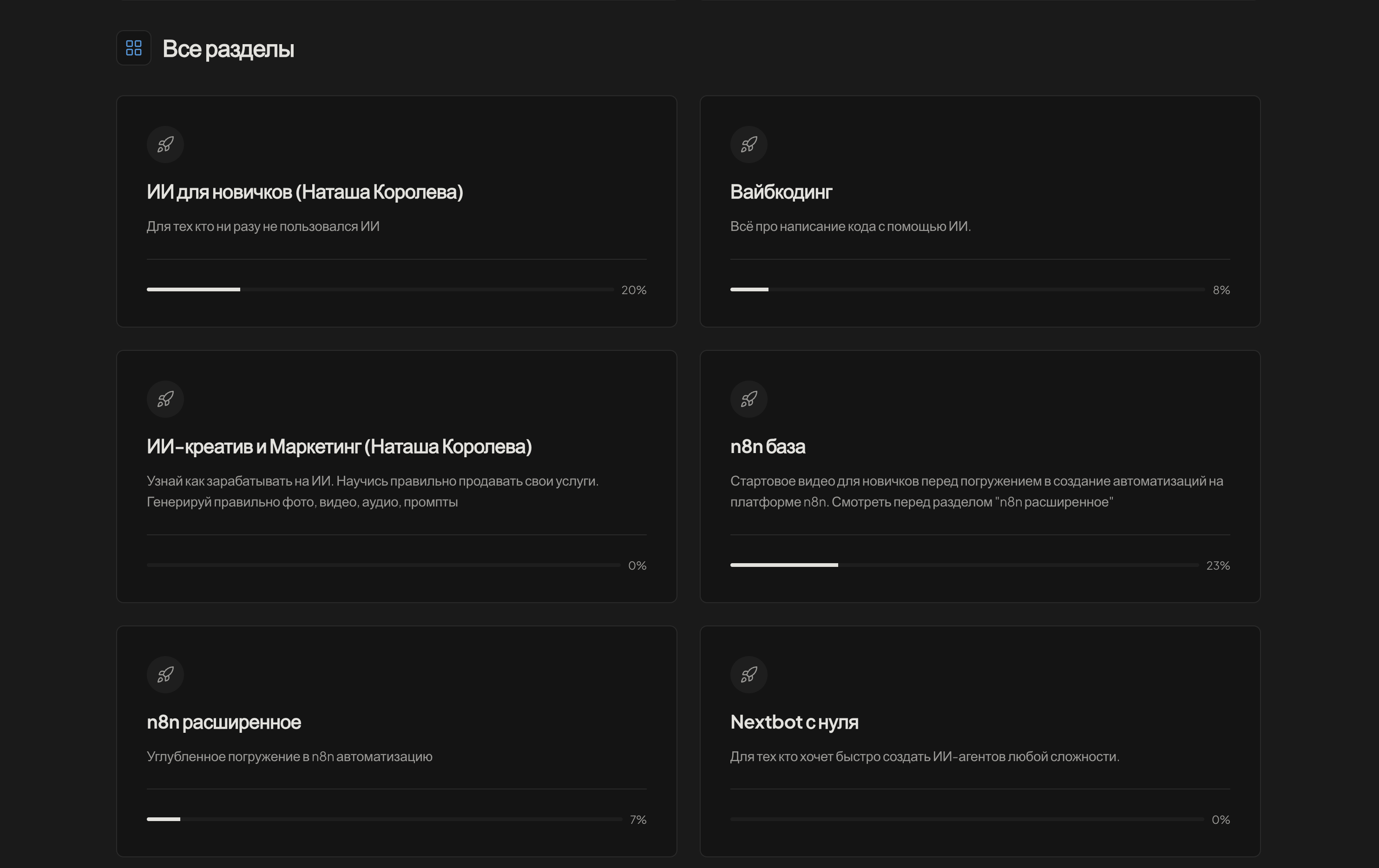Click the 0% label on Nextbot с нуля card

[1221, 820]
